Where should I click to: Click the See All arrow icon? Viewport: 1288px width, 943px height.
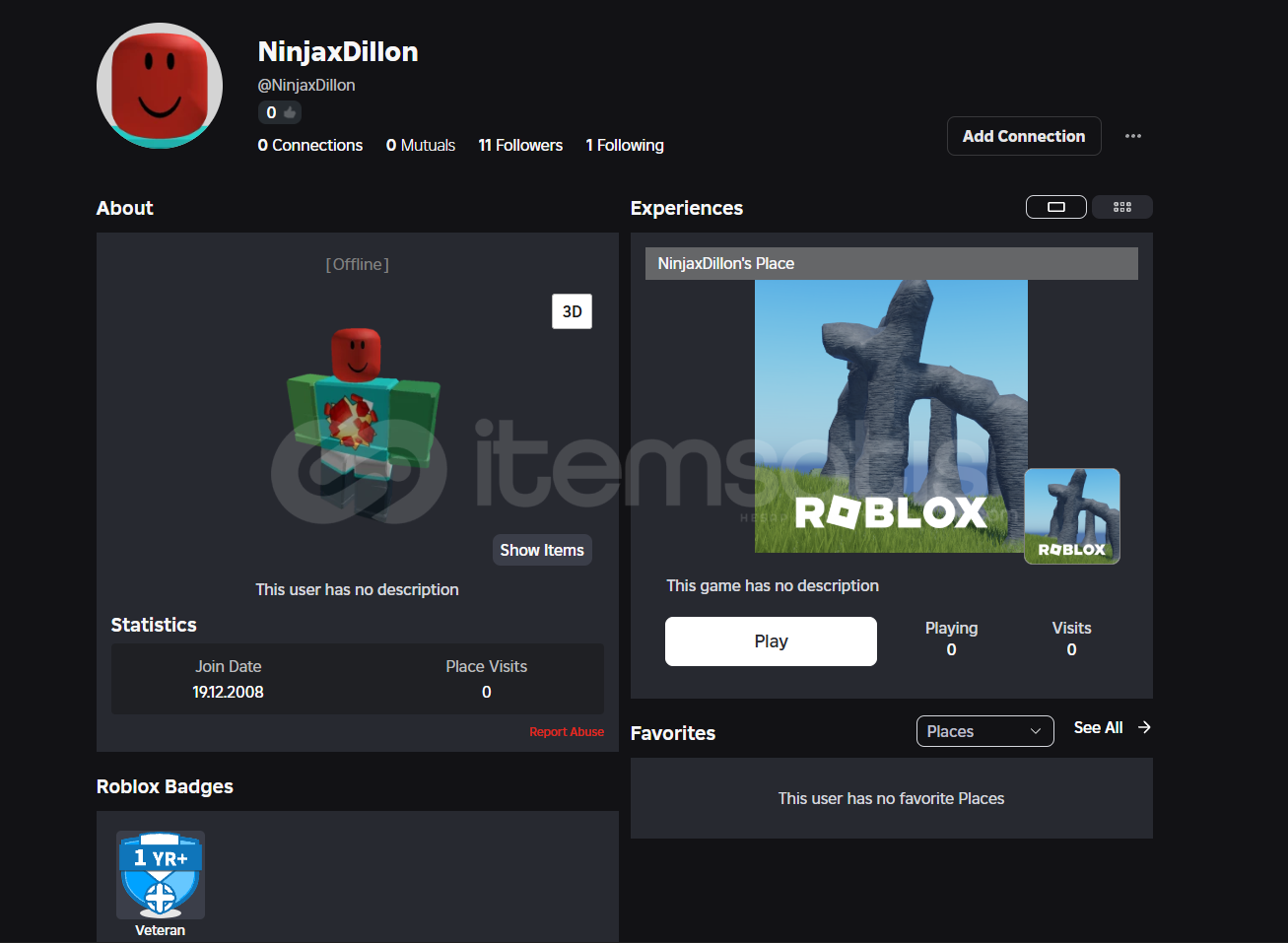1144,727
